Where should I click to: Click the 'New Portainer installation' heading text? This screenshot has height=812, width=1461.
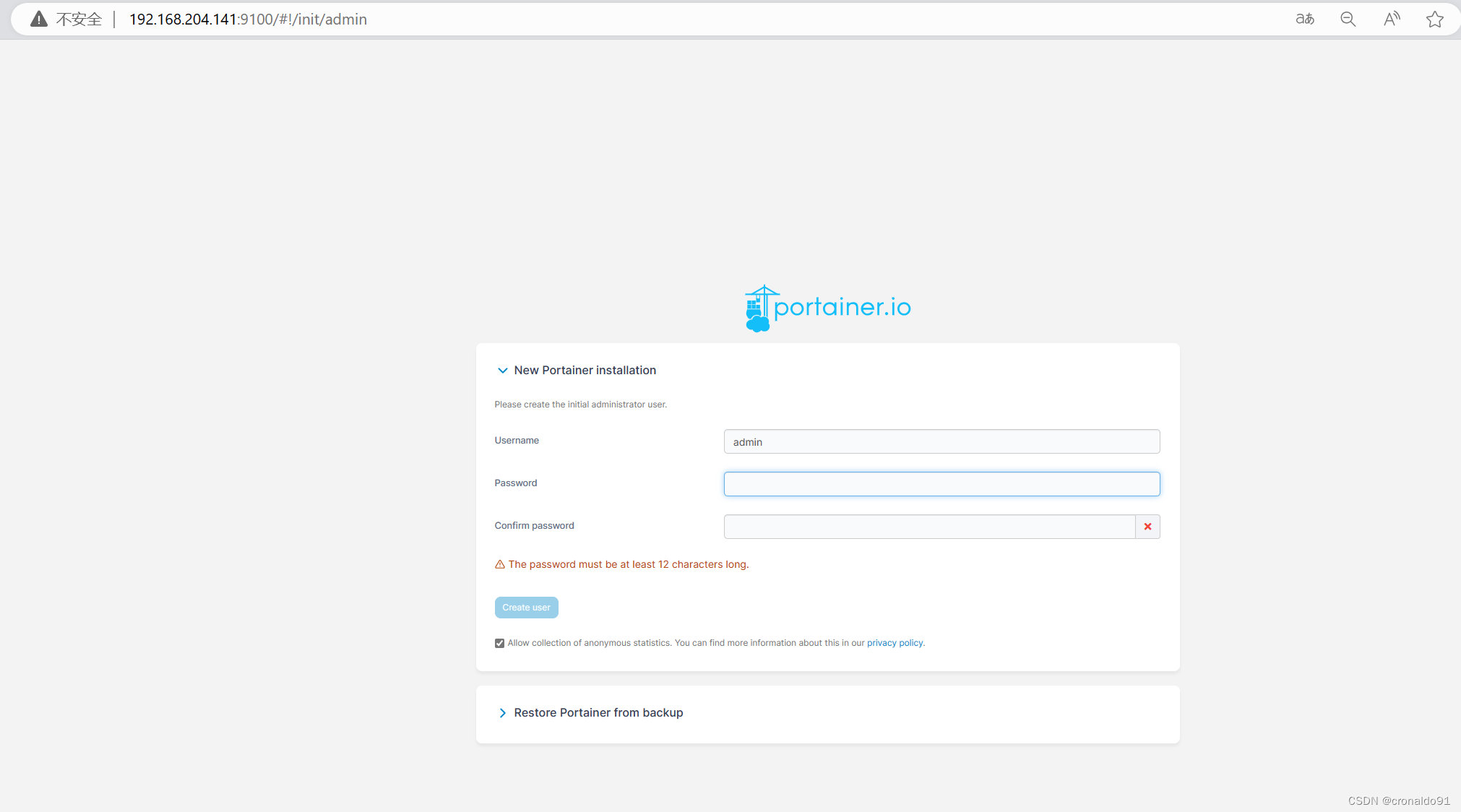tap(585, 371)
